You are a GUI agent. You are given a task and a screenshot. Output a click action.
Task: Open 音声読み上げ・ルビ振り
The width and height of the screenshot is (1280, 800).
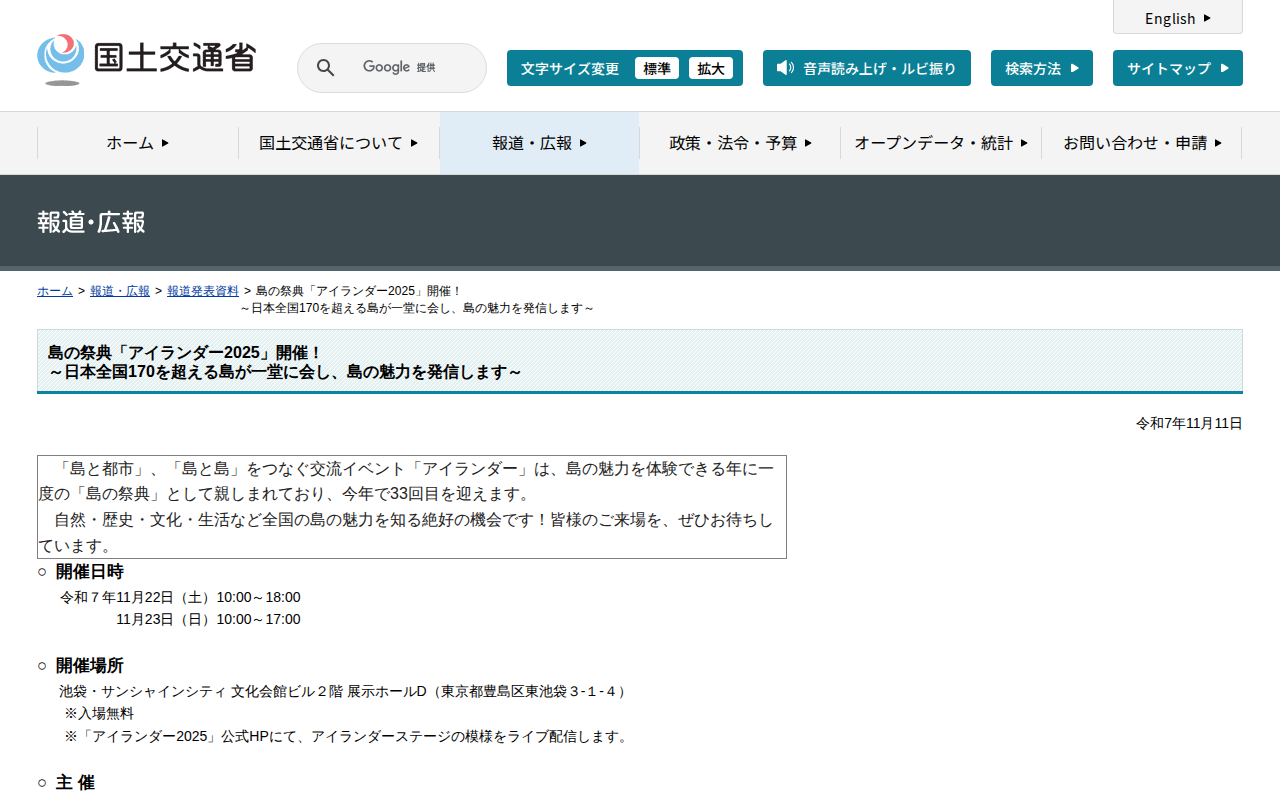(867, 68)
